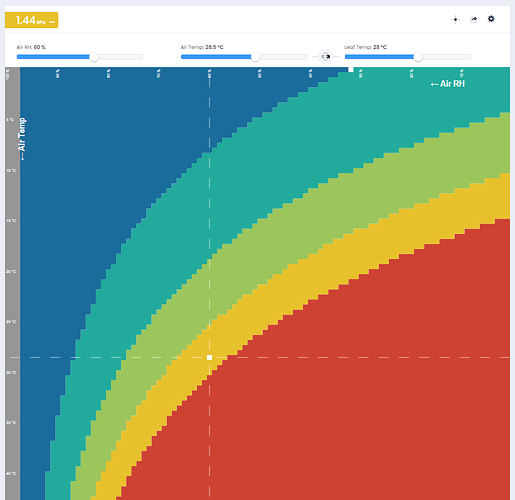Click the Air RH slider handle

[x=94, y=57]
